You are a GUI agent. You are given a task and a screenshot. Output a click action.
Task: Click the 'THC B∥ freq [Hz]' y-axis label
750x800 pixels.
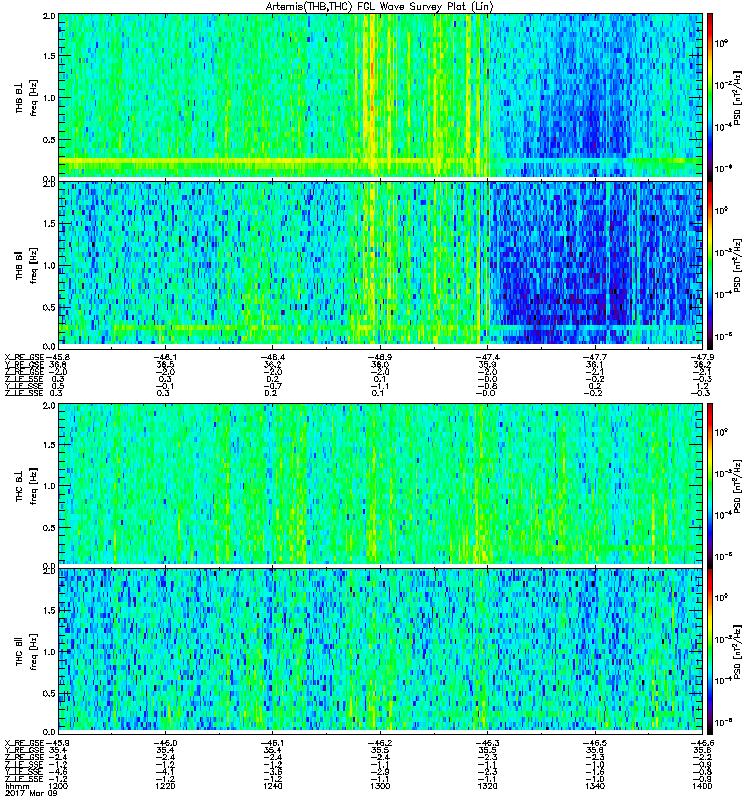pyautogui.click(x=26, y=652)
